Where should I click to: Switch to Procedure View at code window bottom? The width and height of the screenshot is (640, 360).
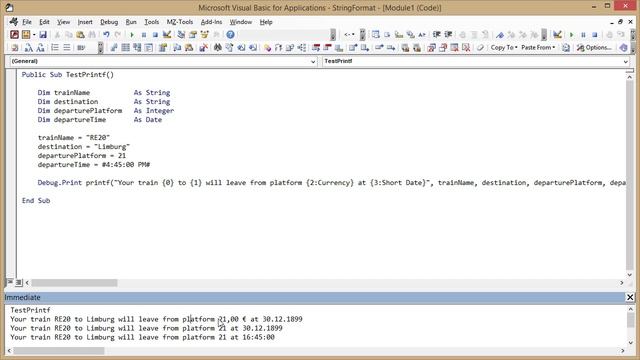[x=10, y=282]
